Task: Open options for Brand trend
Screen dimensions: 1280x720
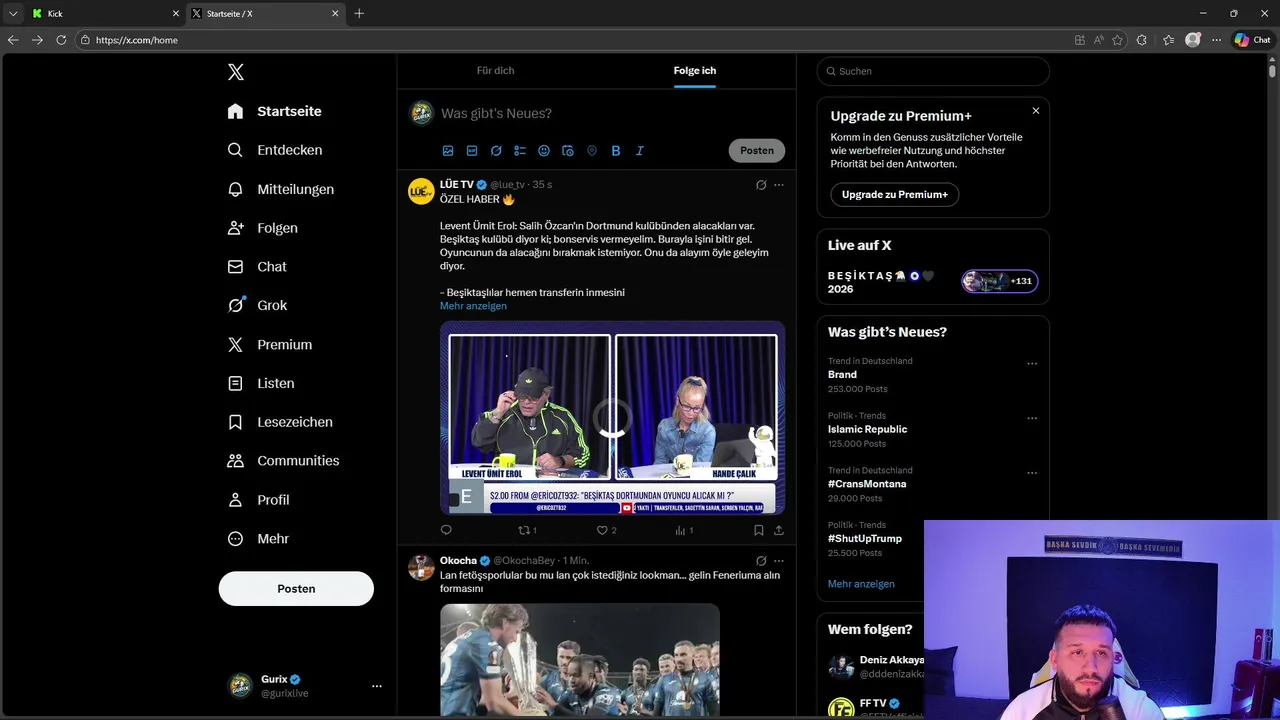Action: [x=1032, y=363]
